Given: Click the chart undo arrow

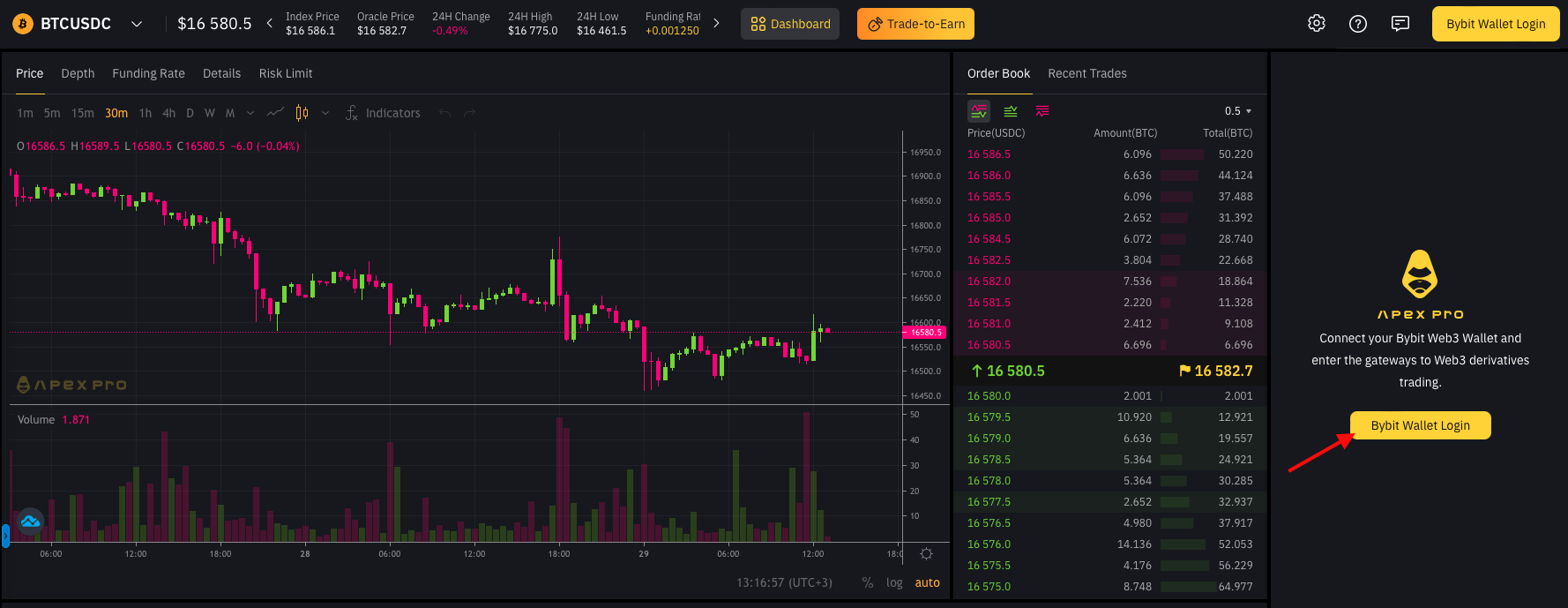Looking at the screenshot, I should click(444, 113).
